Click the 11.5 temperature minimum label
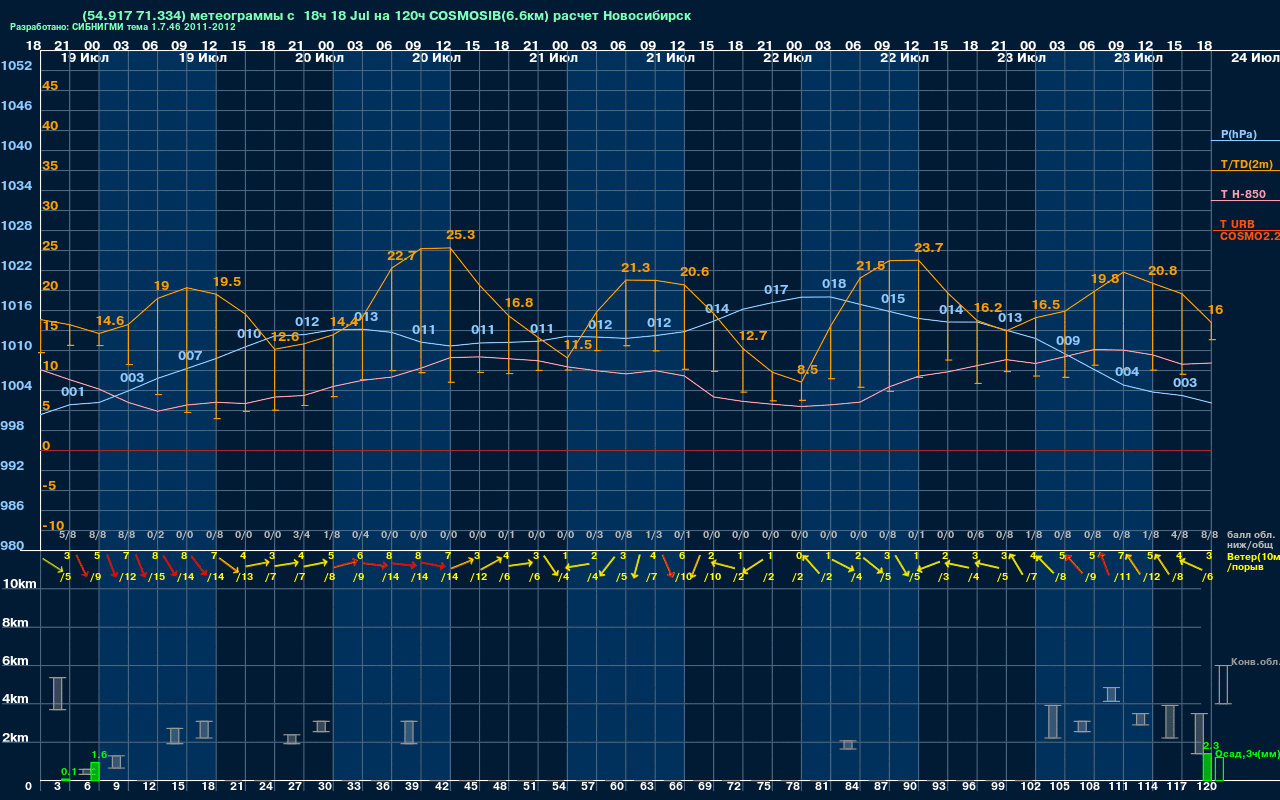1280x800 pixels. (578, 345)
